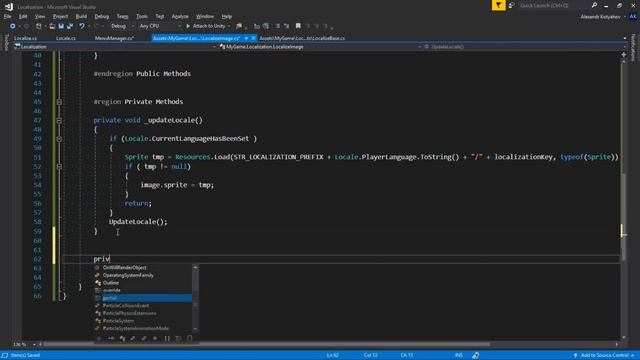The image size is (640, 360).
Task: Toggle the namespace braces filter in IntelliSense bar
Action: (167, 338)
